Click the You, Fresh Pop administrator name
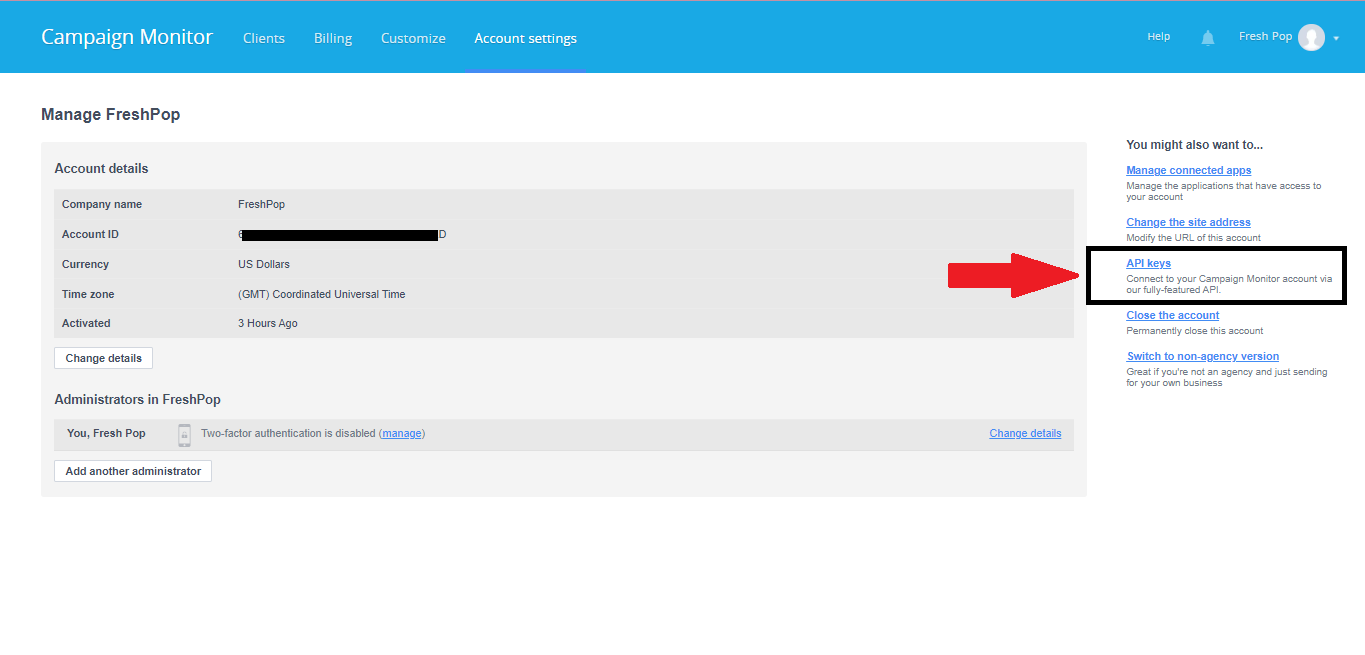1365x655 pixels. 105,433
